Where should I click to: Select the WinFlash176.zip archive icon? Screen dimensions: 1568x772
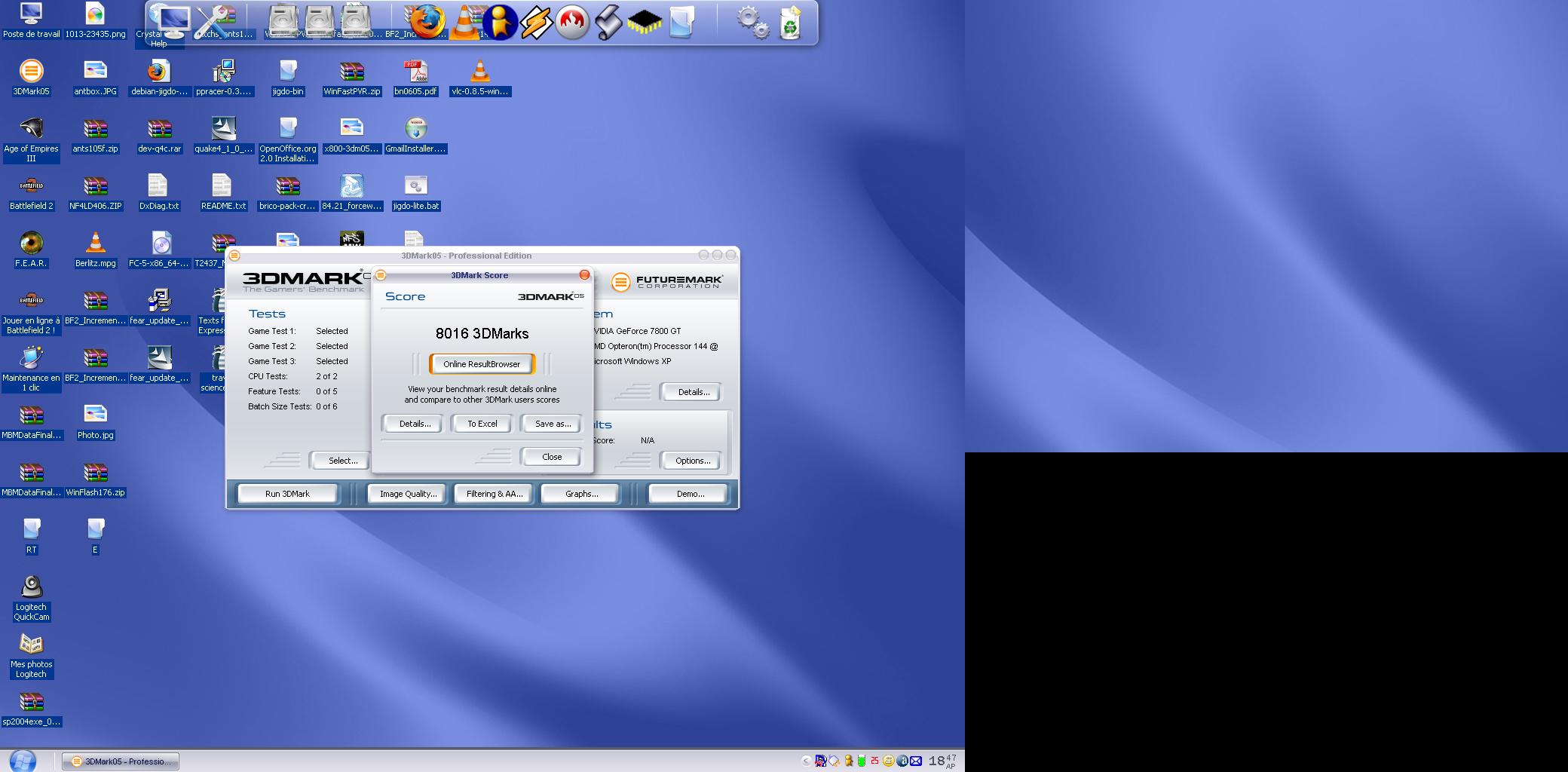(x=95, y=479)
